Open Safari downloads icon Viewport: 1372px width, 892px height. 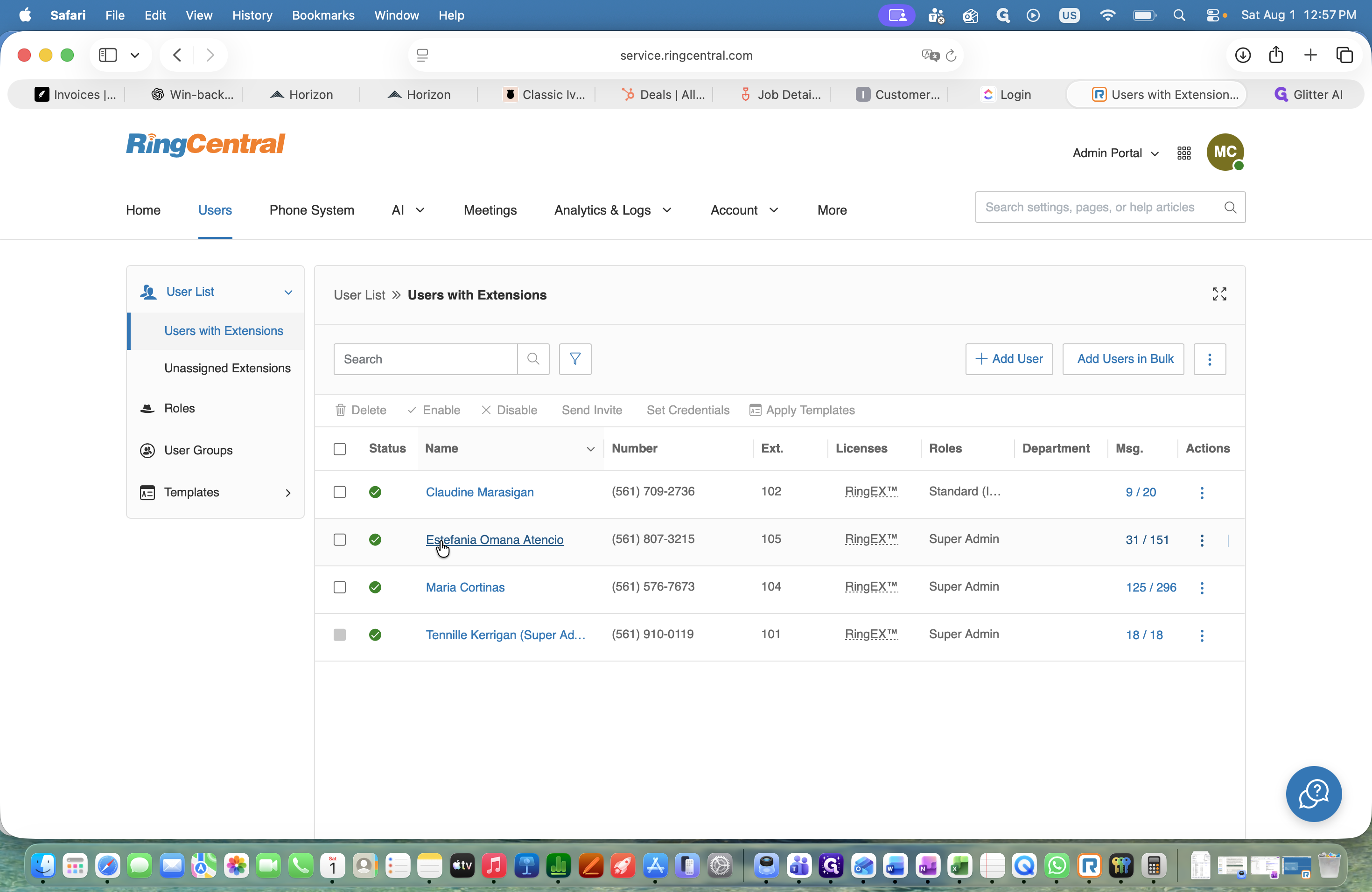pyautogui.click(x=1242, y=56)
